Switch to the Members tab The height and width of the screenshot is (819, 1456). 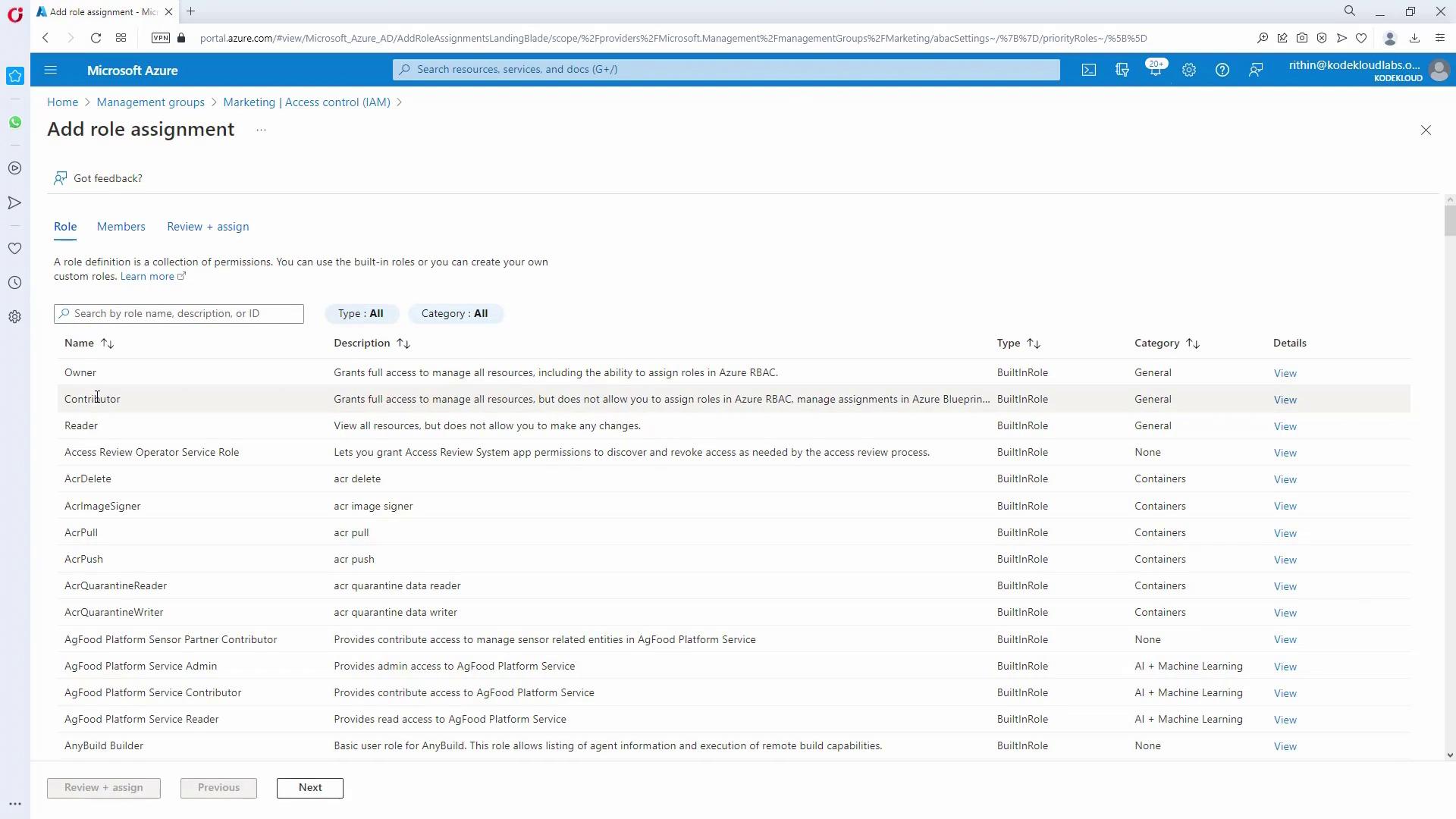click(x=121, y=227)
